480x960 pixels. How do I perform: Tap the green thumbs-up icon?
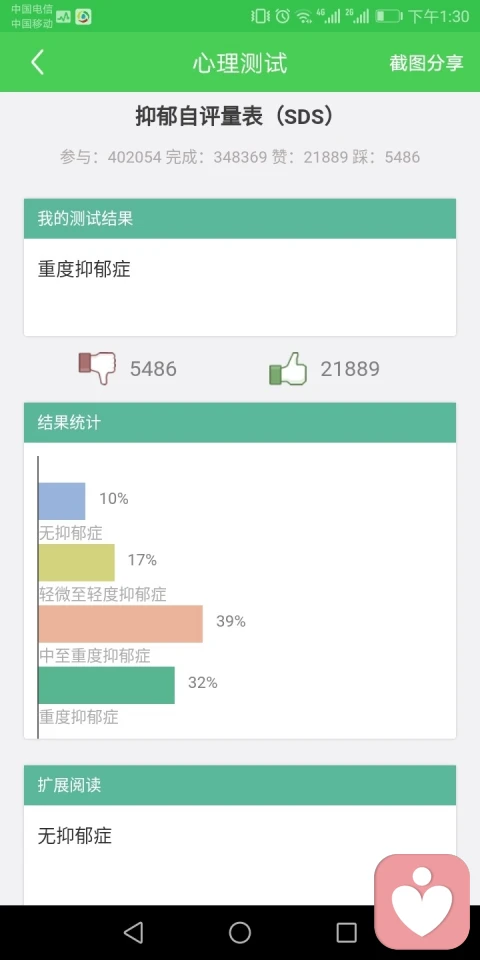click(288, 369)
